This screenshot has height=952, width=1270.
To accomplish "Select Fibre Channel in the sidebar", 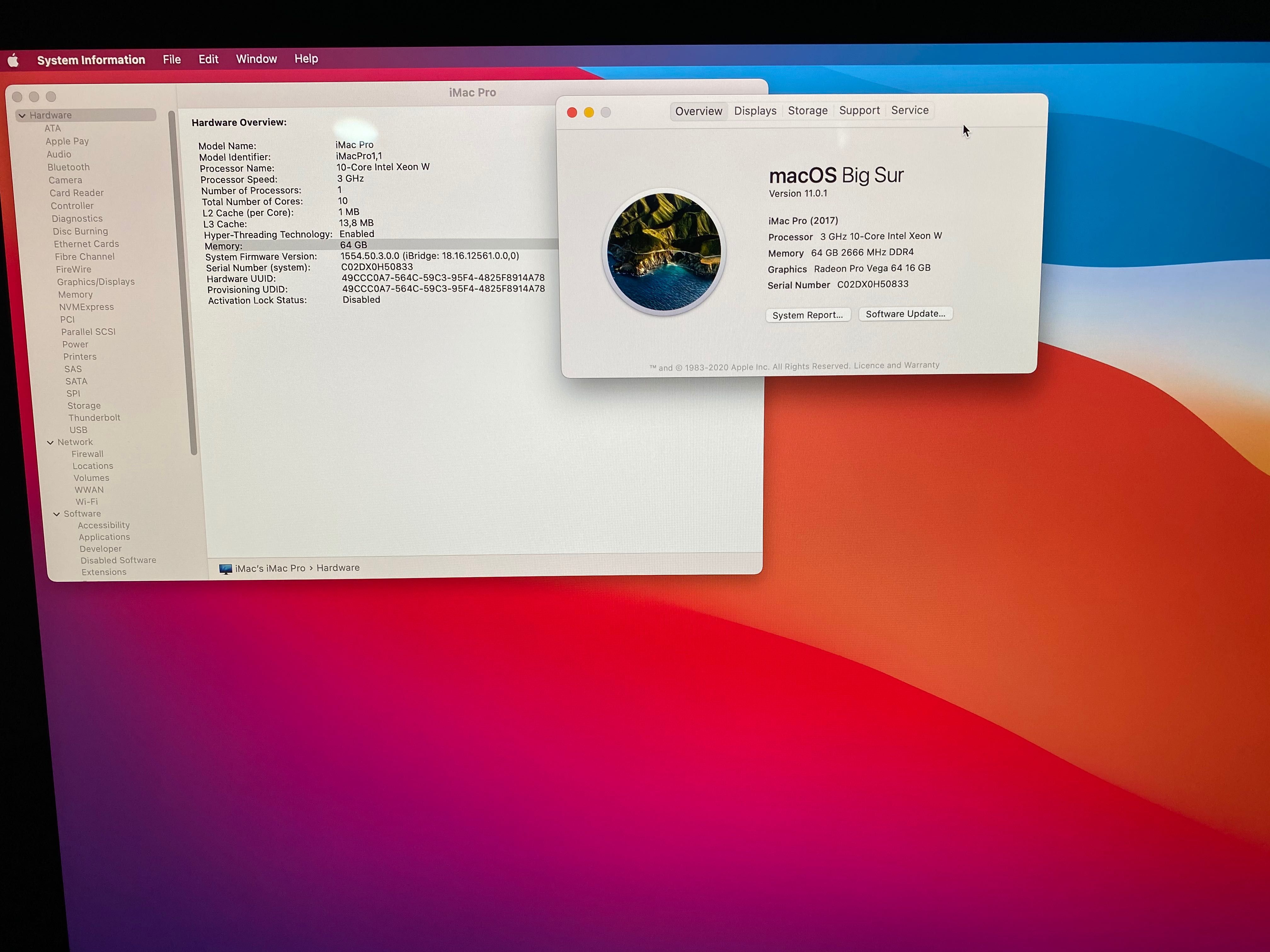I will pyautogui.click(x=84, y=257).
